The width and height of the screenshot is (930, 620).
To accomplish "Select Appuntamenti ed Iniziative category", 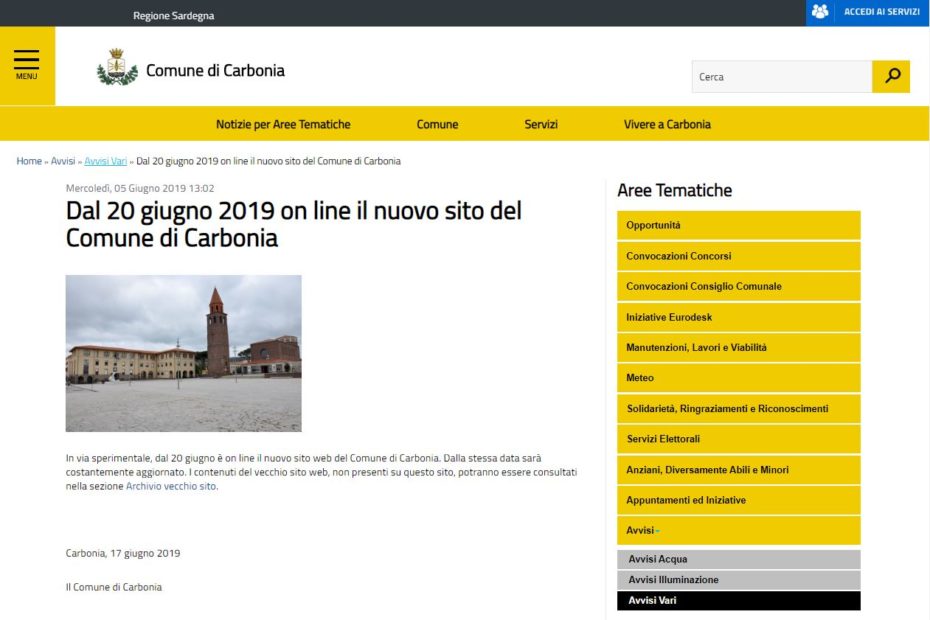I will (x=738, y=500).
